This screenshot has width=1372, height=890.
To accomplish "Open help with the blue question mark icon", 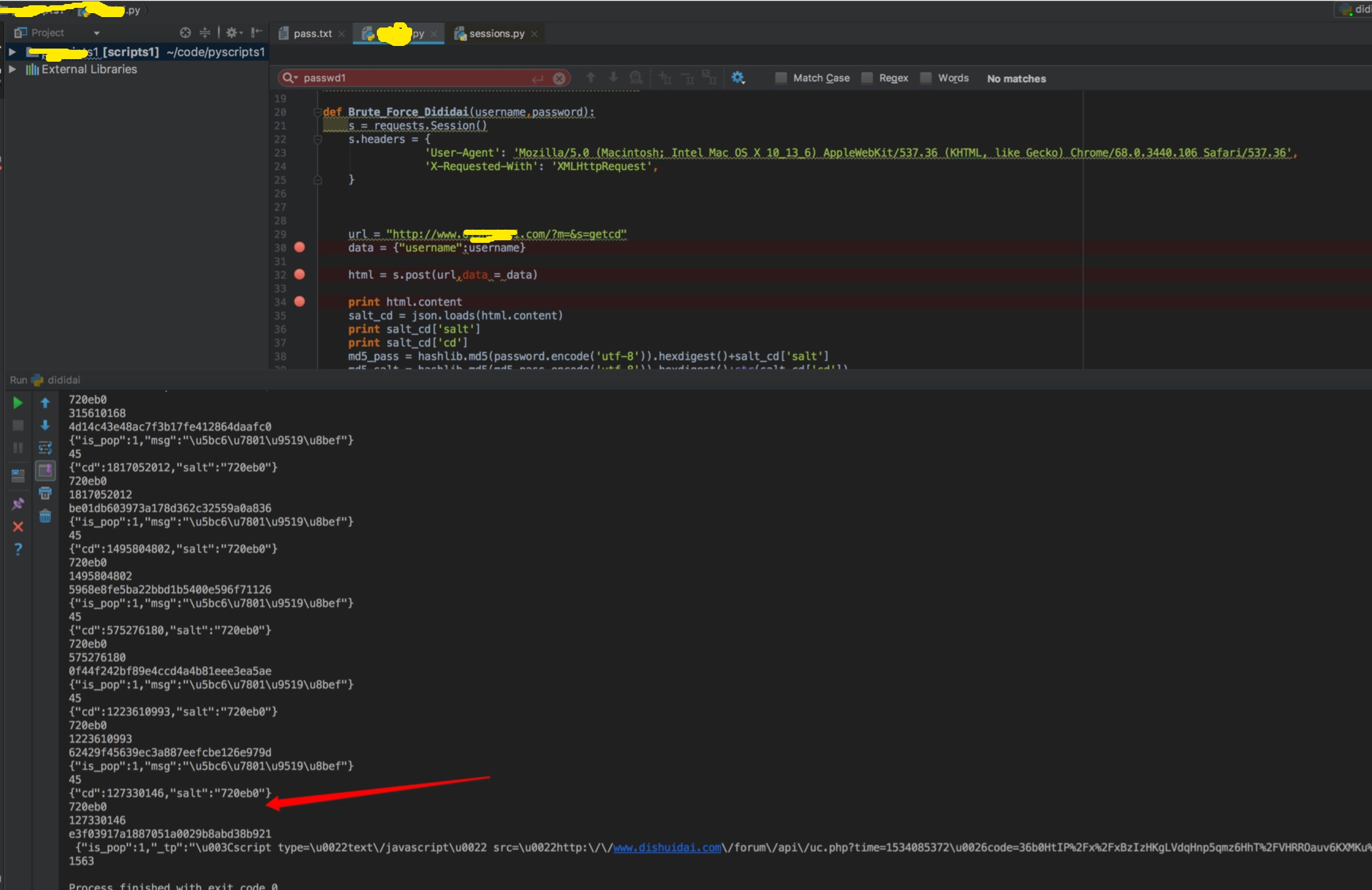I will click(x=18, y=549).
